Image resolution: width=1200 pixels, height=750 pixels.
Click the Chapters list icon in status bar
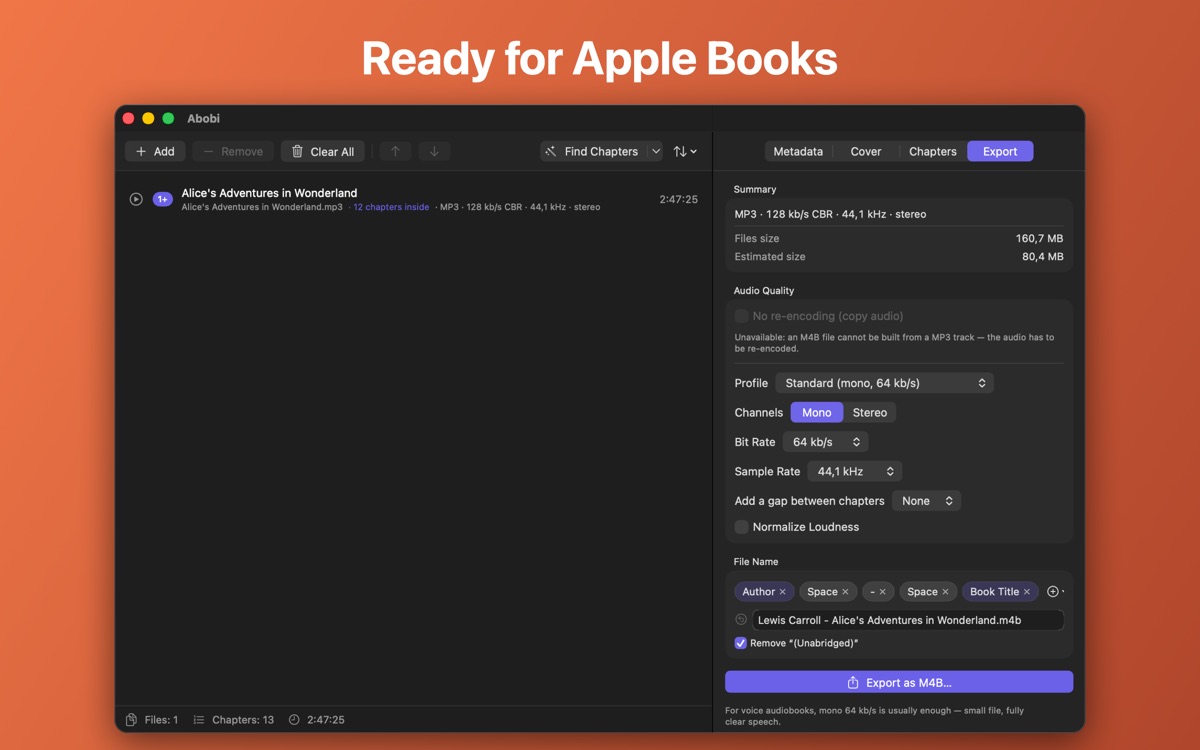199,720
